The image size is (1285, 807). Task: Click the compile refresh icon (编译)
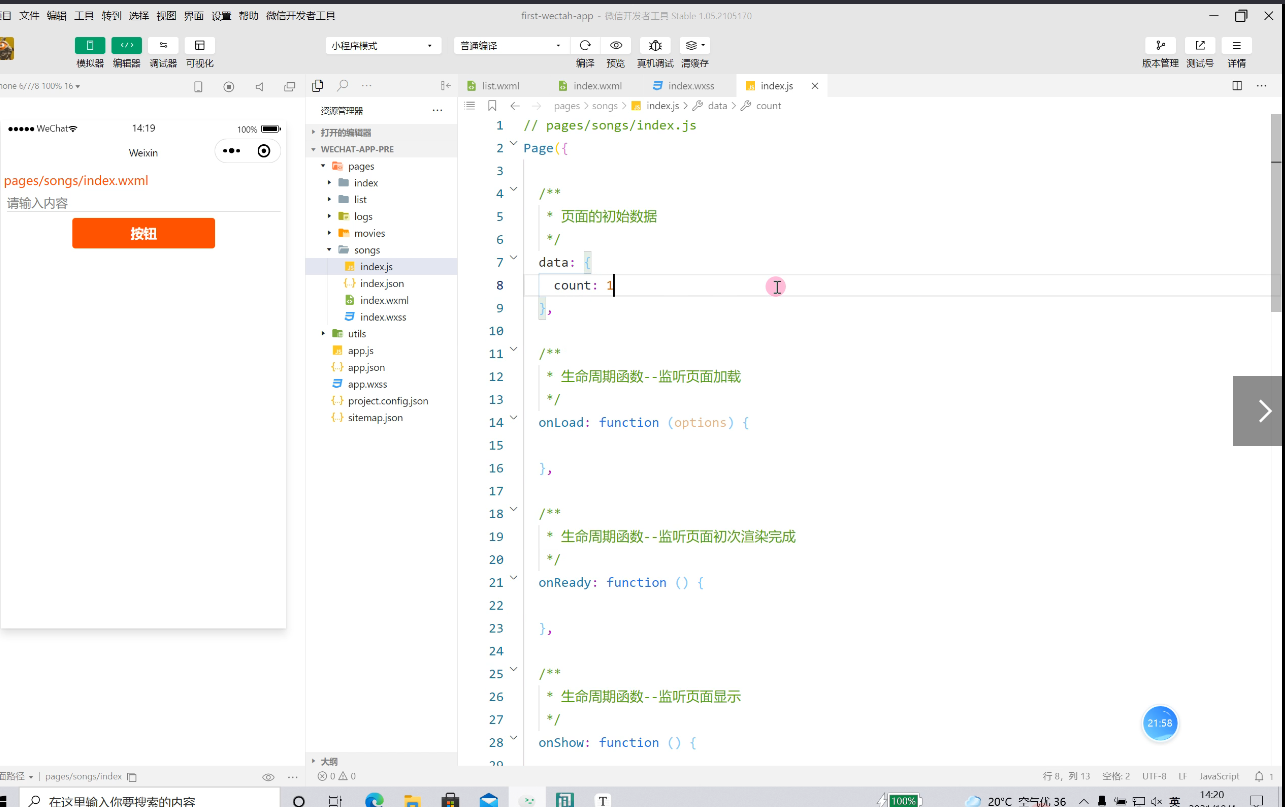585,45
